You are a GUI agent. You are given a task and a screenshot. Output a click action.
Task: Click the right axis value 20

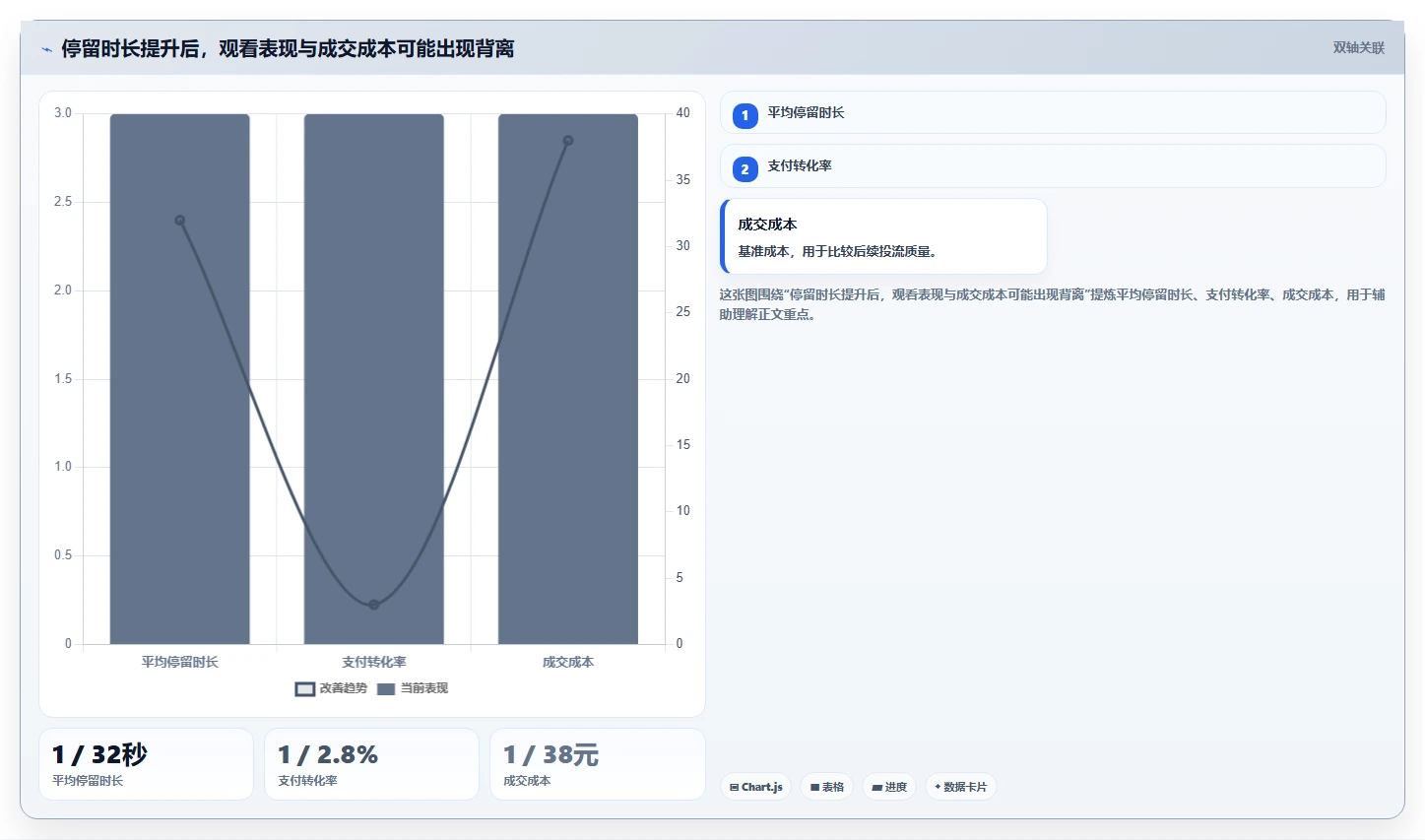click(682, 379)
